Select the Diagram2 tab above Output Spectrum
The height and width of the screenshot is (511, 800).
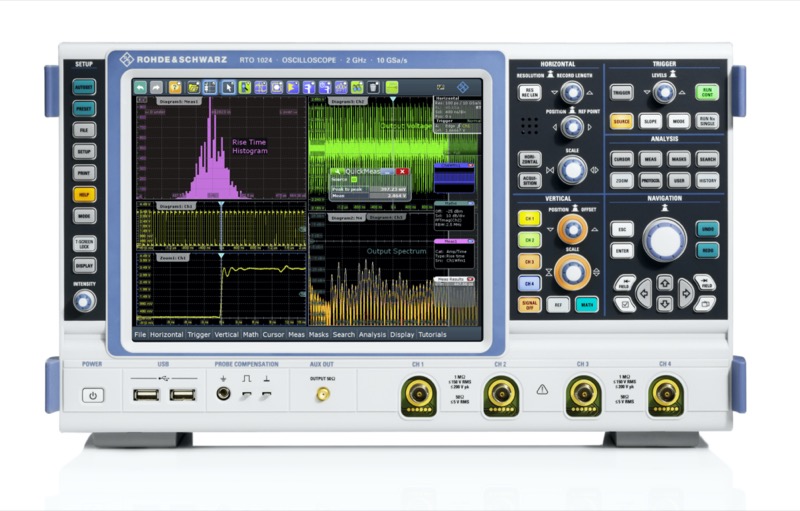pyautogui.click(x=345, y=216)
